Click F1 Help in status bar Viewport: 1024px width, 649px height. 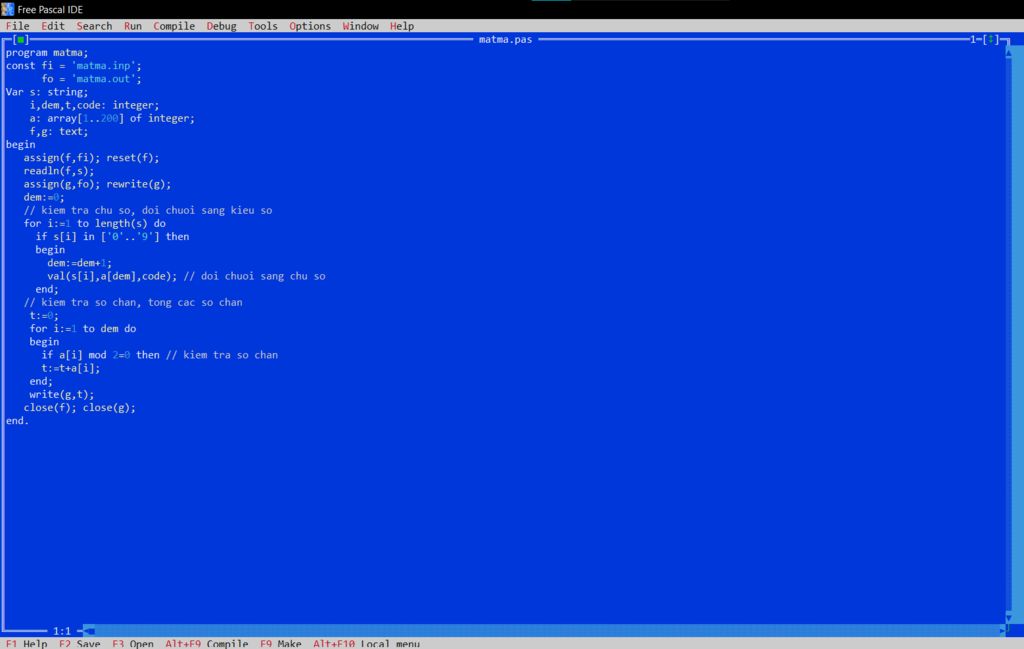click(27, 644)
